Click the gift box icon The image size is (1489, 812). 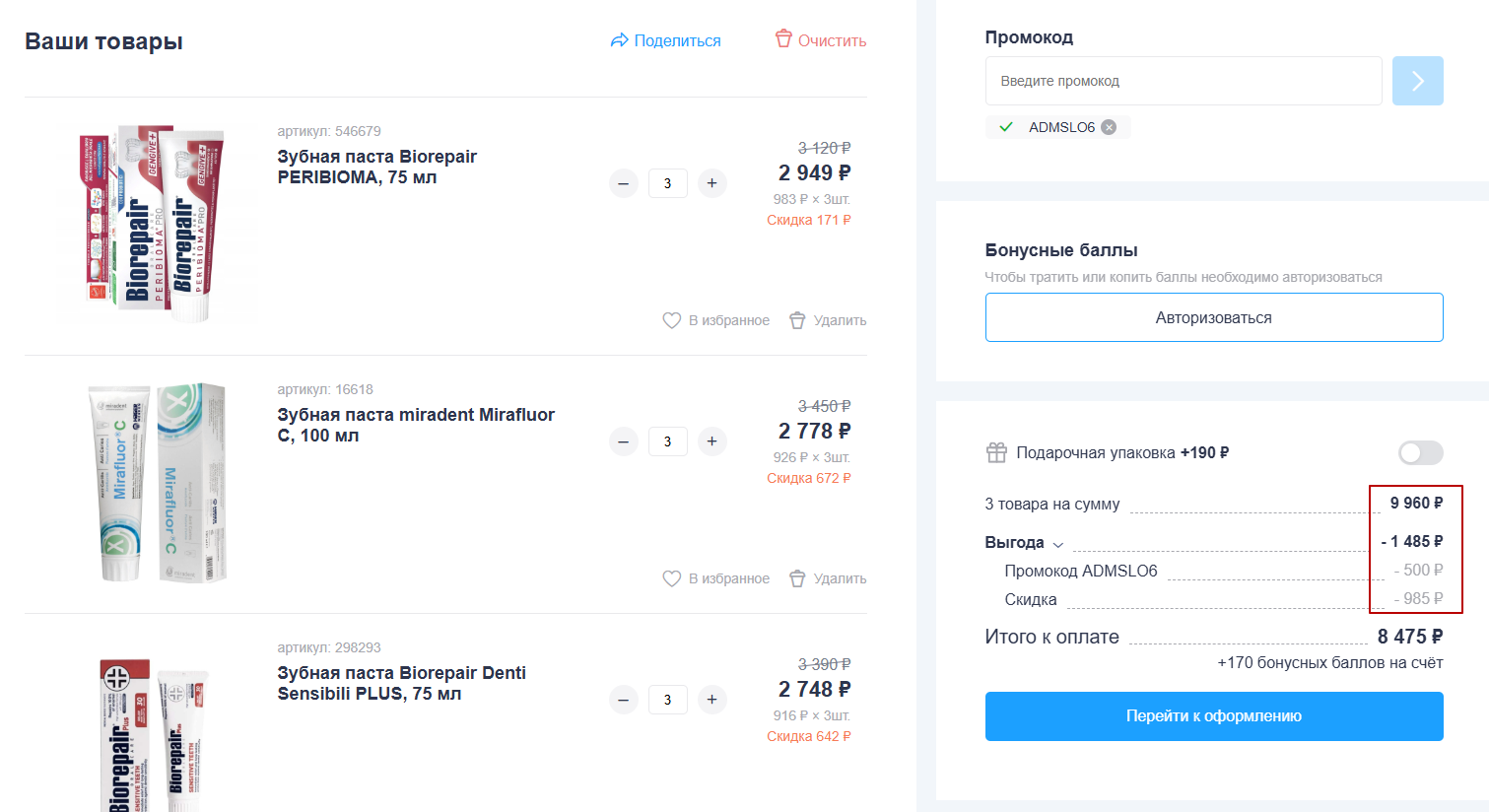click(996, 452)
